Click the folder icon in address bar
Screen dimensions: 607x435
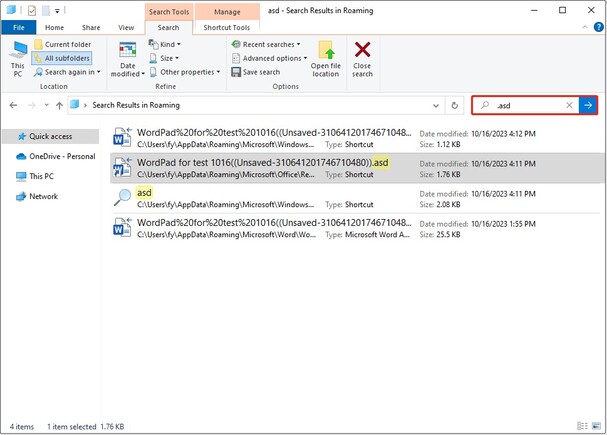click(x=75, y=104)
